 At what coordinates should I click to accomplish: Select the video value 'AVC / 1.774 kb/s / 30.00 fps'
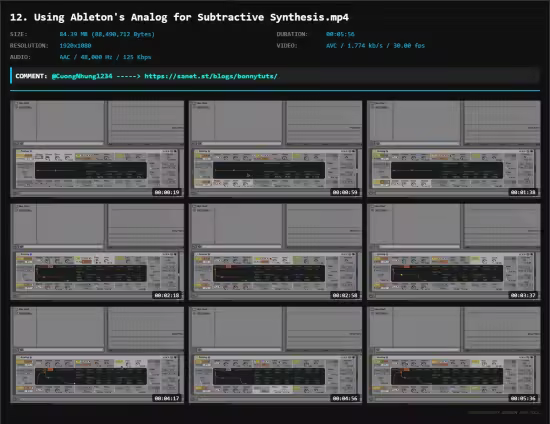coord(375,46)
